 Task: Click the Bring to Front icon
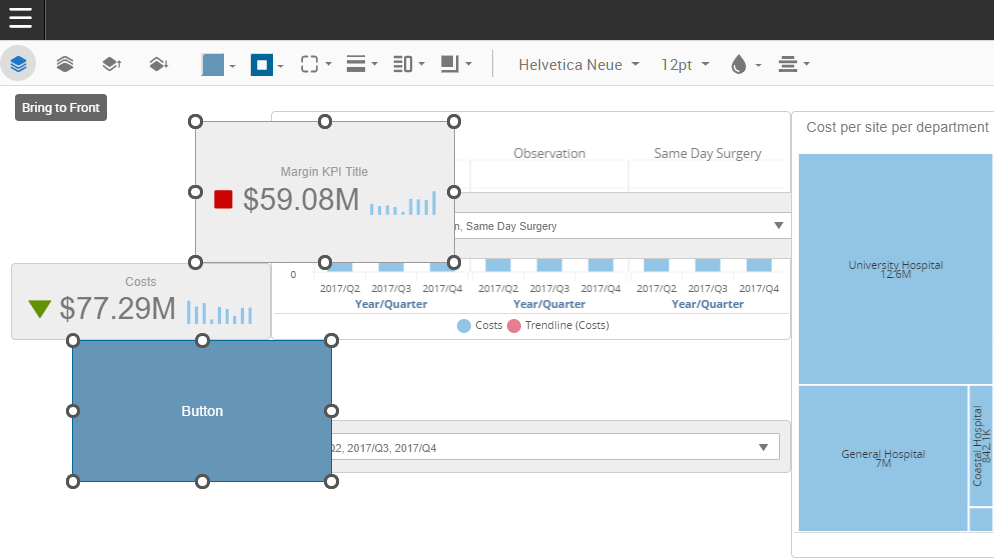click(18, 64)
